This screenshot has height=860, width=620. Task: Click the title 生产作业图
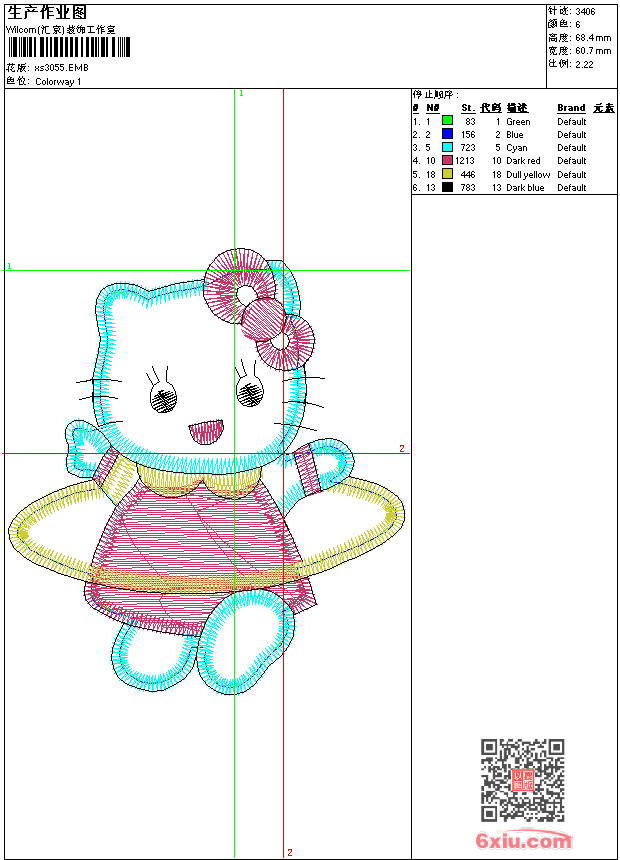click(x=47, y=13)
